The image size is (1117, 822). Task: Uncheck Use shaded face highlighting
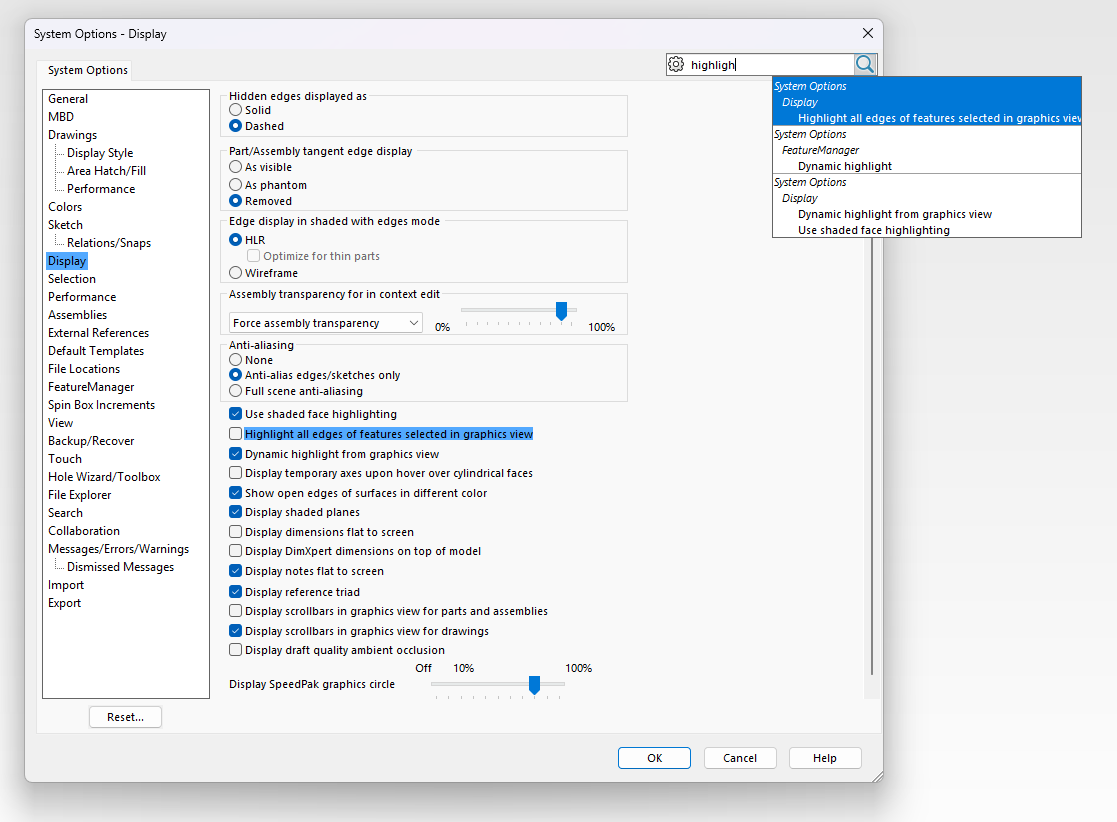point(236,414)
